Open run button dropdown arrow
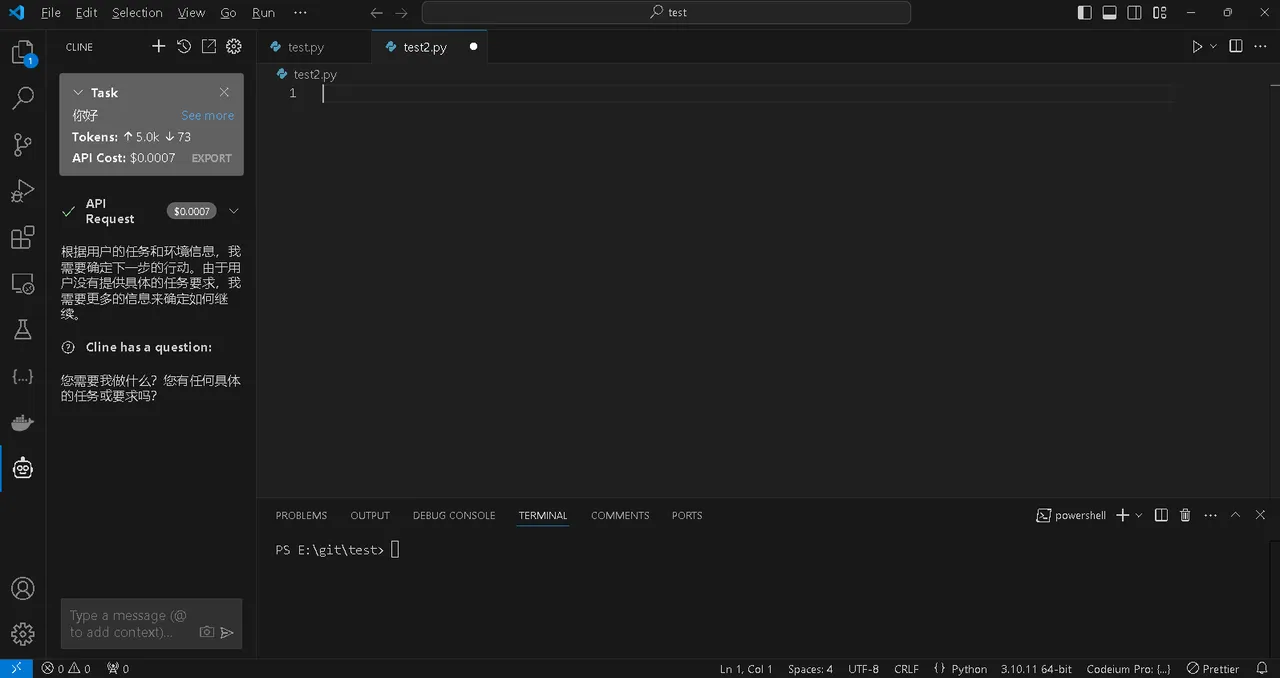This screenshot has height=678, width=1280. point(1214,47)
